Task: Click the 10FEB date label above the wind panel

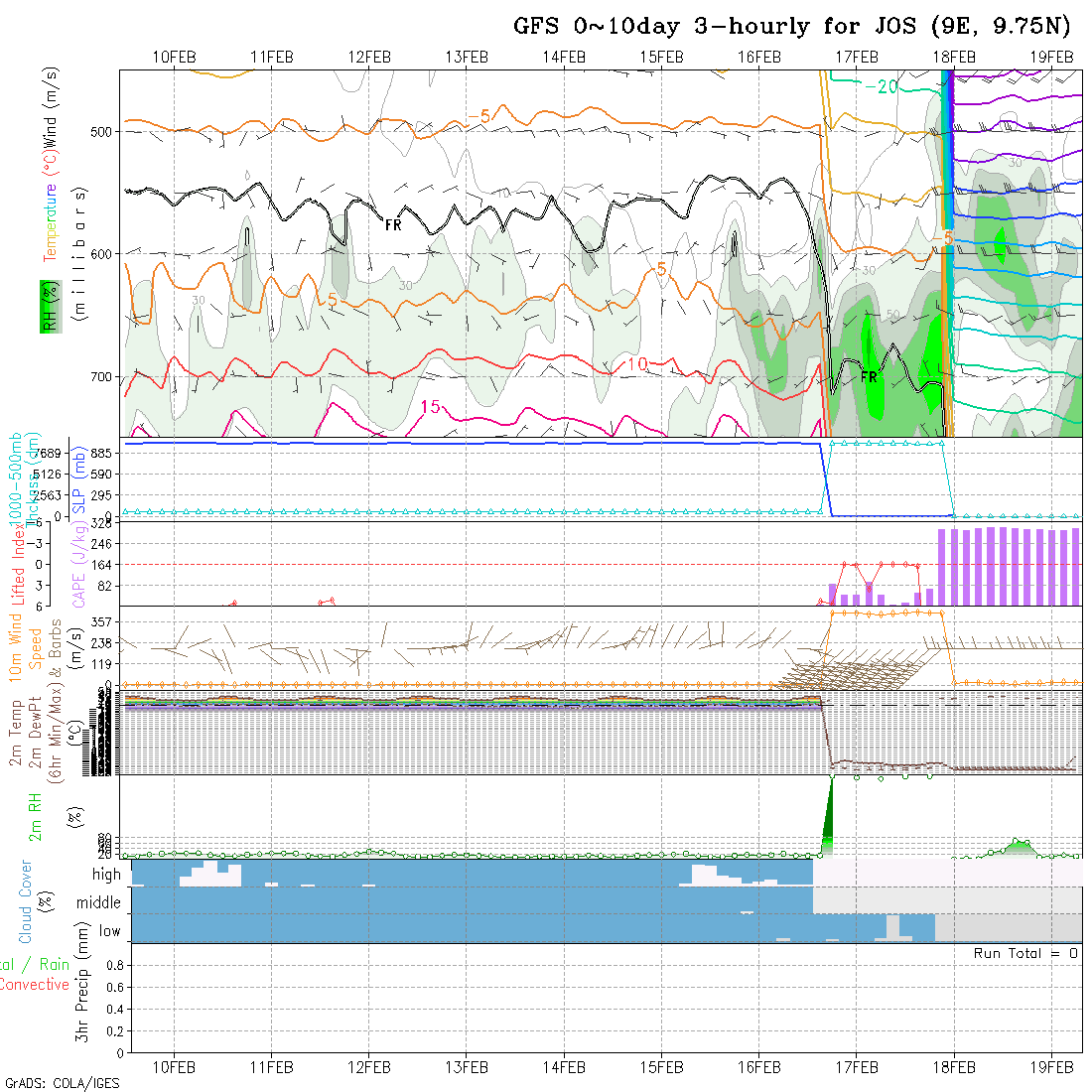Action: point(174,58)
